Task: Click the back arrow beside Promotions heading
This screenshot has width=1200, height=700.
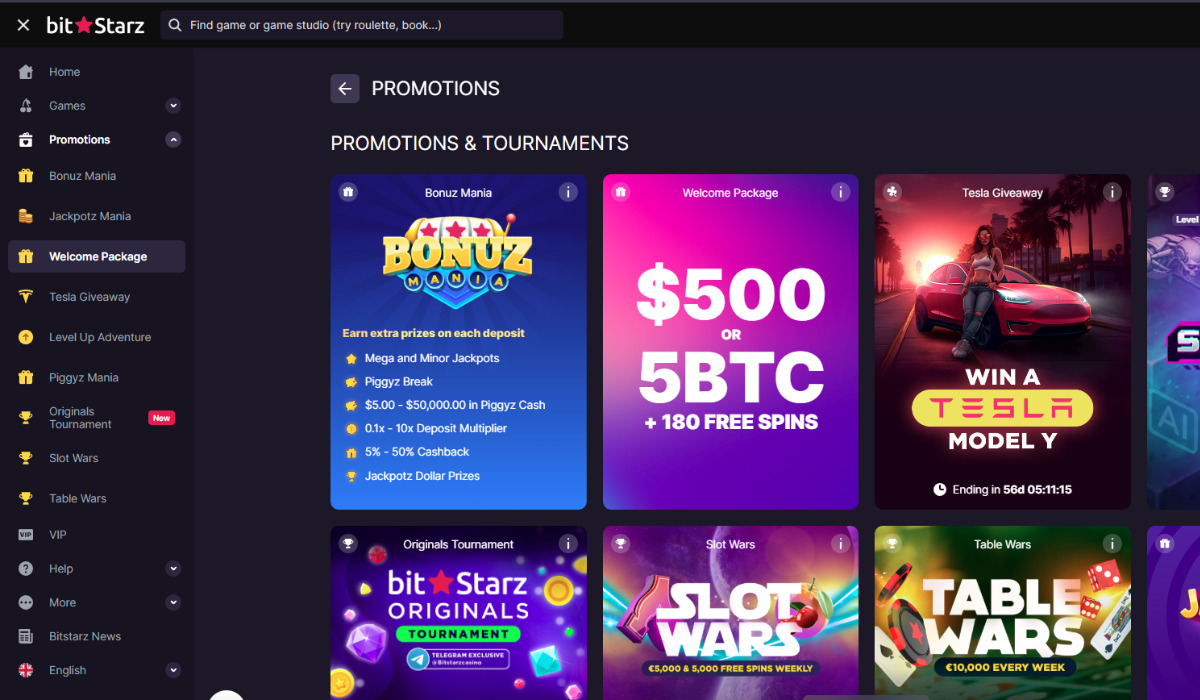Action: coord(345,89)
